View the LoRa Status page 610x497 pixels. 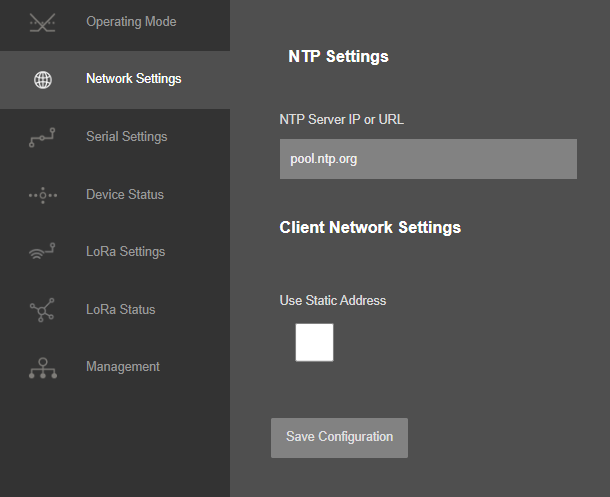pos(115,310)
